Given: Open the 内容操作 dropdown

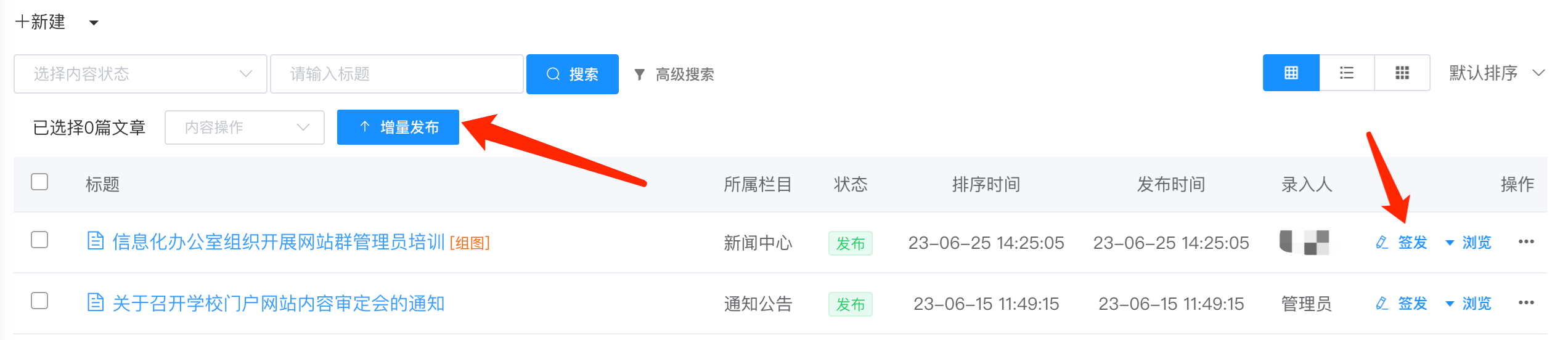Looking at the screenshot, I should click(244, 127).
